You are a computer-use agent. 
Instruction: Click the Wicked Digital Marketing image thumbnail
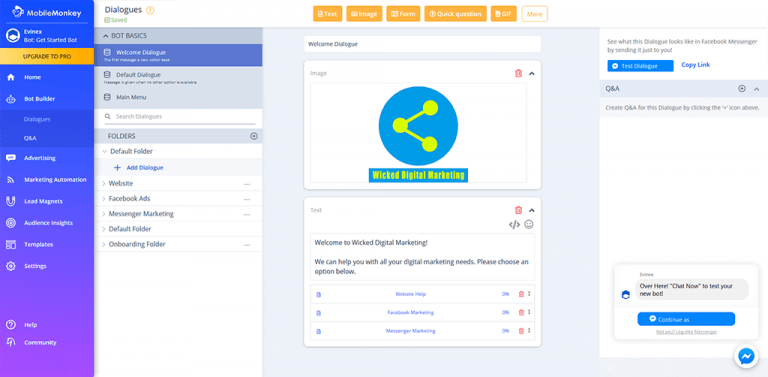[418, 133]
